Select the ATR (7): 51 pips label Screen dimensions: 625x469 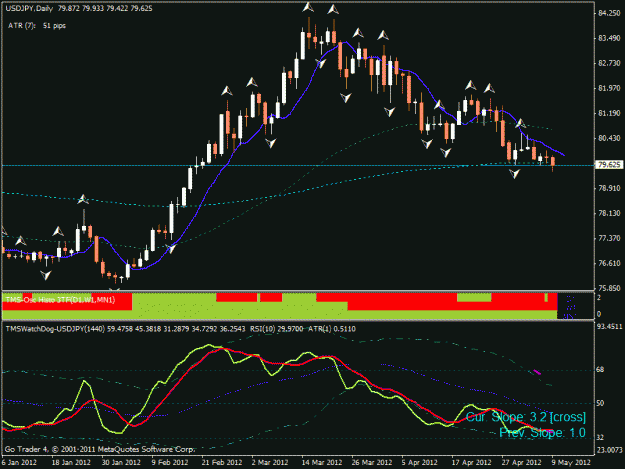pos(37,26)
